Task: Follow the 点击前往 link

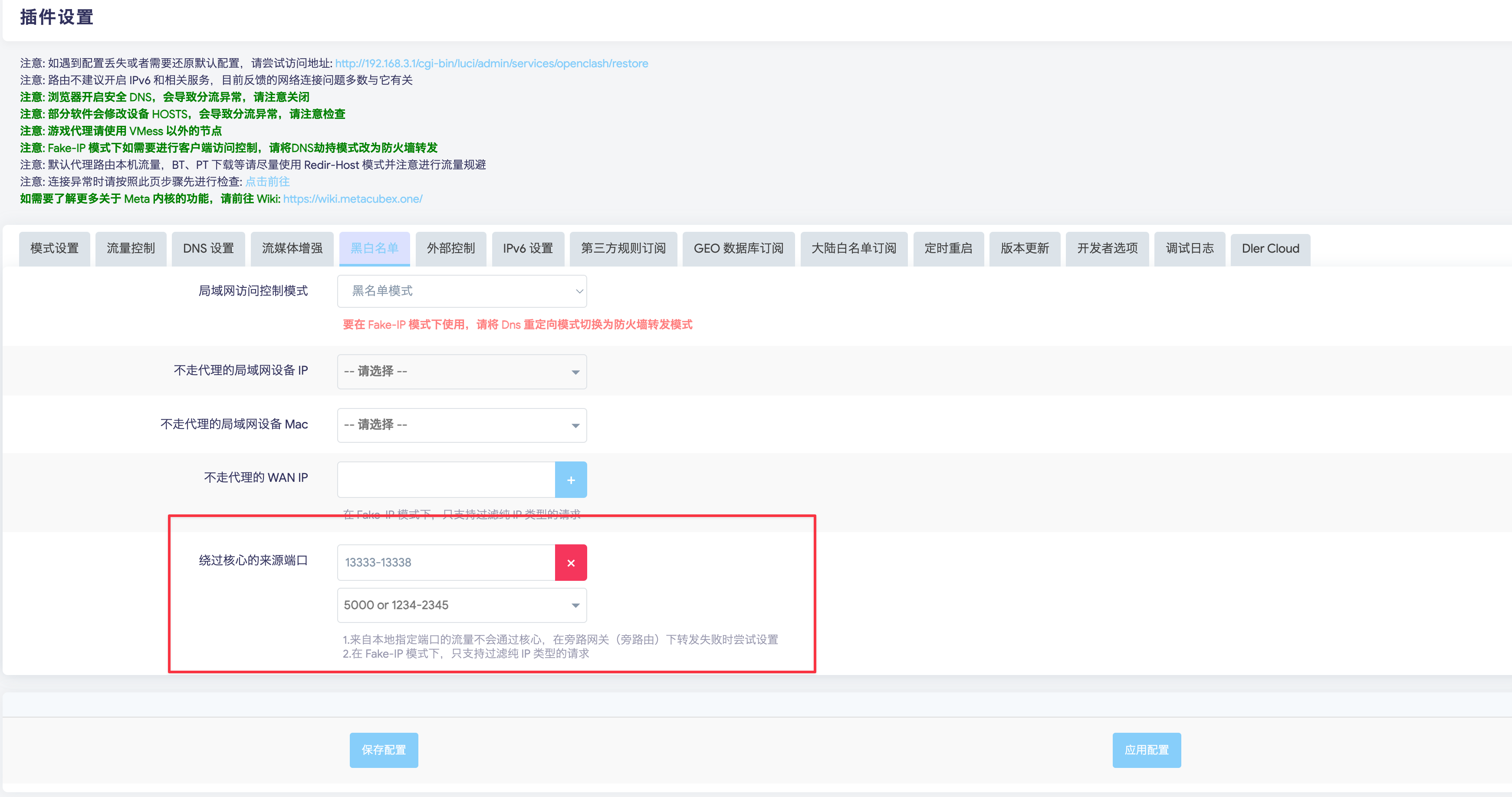Action: coord(268,182)
